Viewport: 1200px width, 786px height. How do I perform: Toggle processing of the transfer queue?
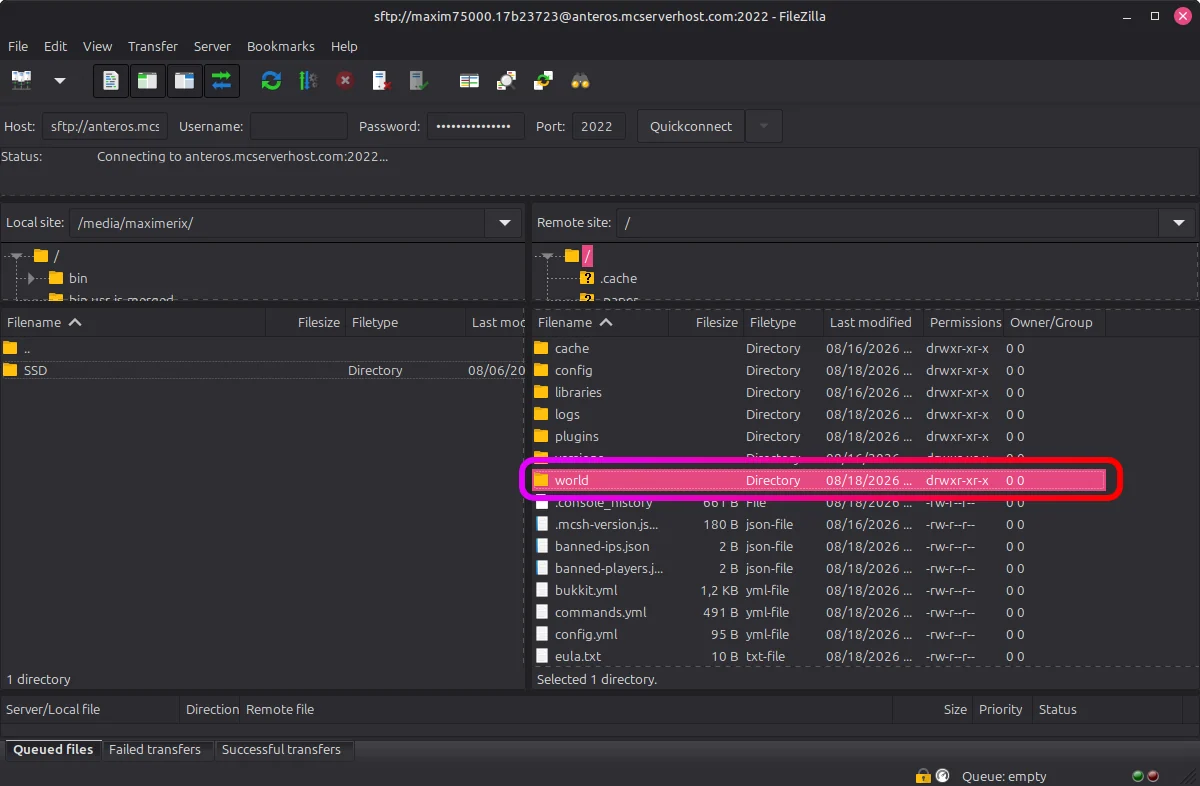click(308, 81)
